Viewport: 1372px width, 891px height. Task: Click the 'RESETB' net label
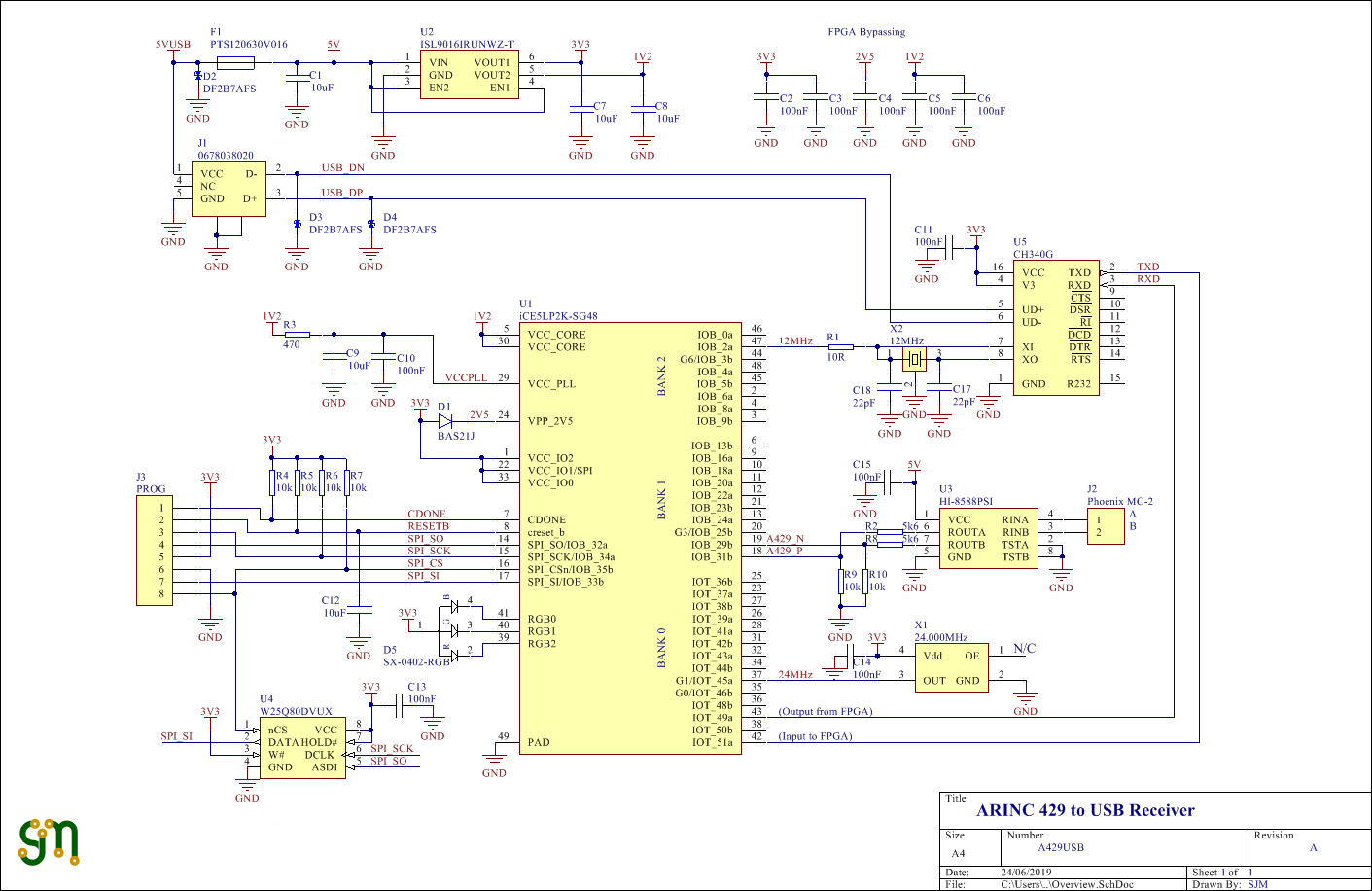[x=429, y=526]
